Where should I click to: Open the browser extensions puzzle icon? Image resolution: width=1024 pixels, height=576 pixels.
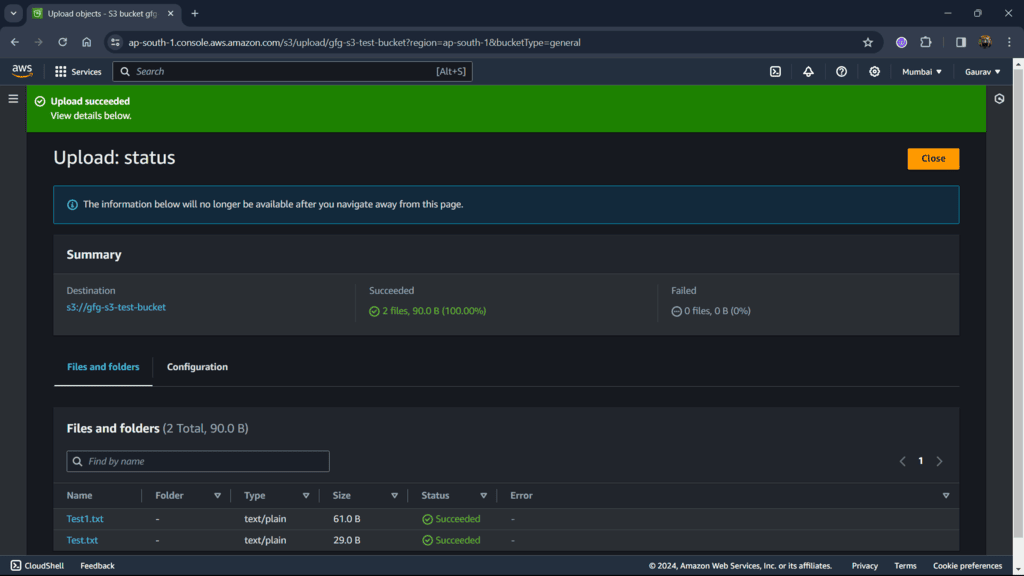[925, 42]
